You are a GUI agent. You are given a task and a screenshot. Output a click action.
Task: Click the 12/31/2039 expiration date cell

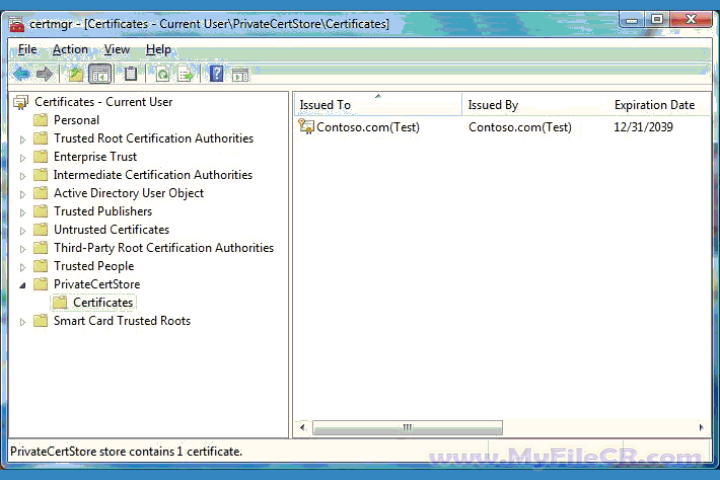tap(643, 127)
